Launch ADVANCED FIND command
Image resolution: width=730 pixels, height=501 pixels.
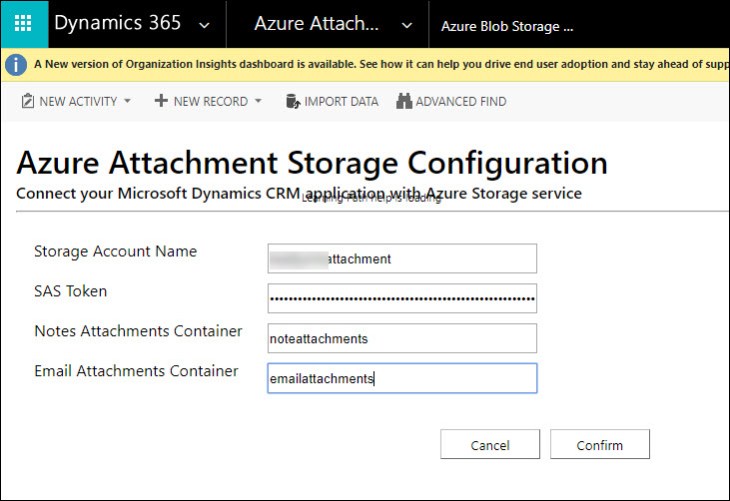click(x=461, y=101)
